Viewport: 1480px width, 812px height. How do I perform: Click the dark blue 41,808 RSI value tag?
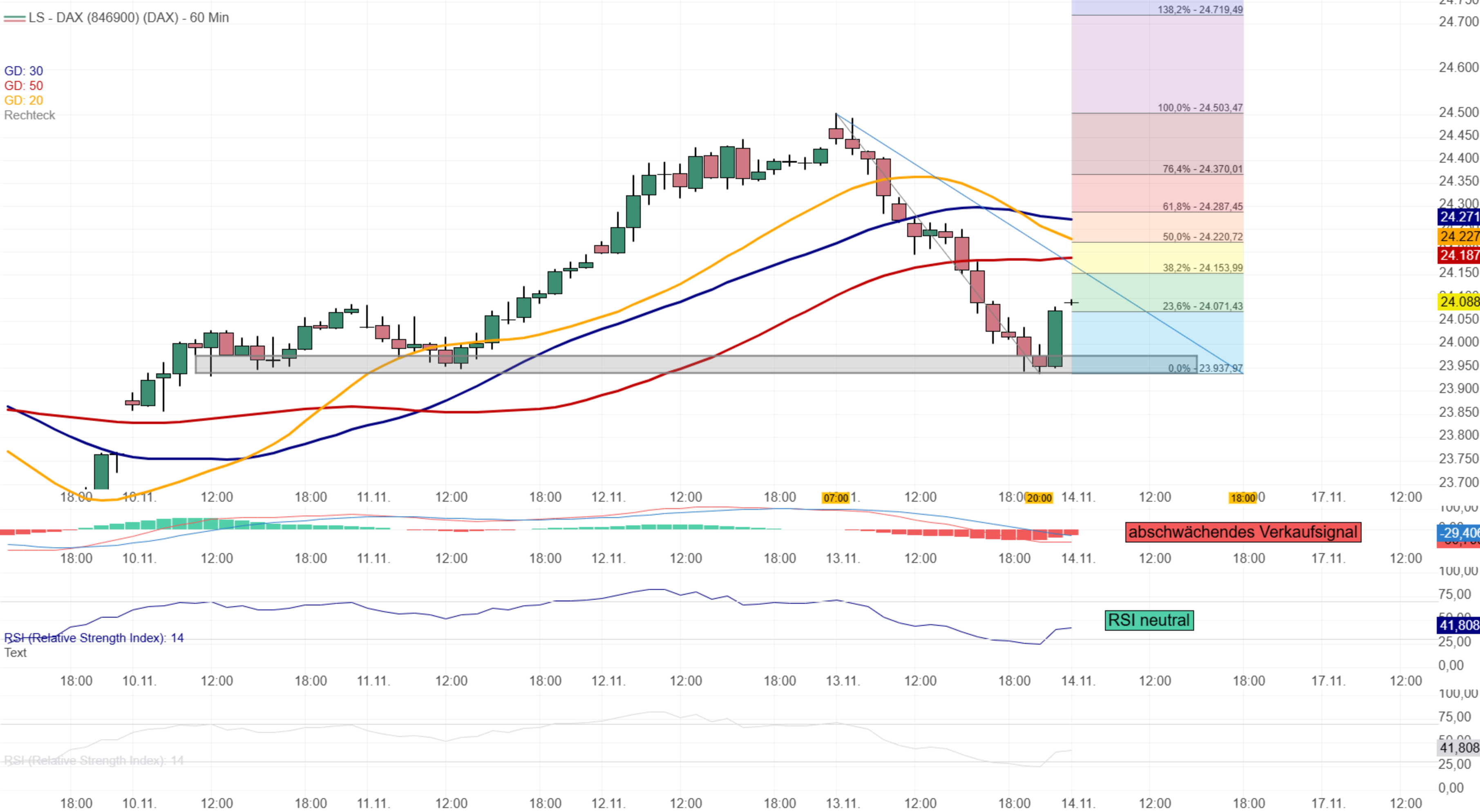coord(1458,625)
